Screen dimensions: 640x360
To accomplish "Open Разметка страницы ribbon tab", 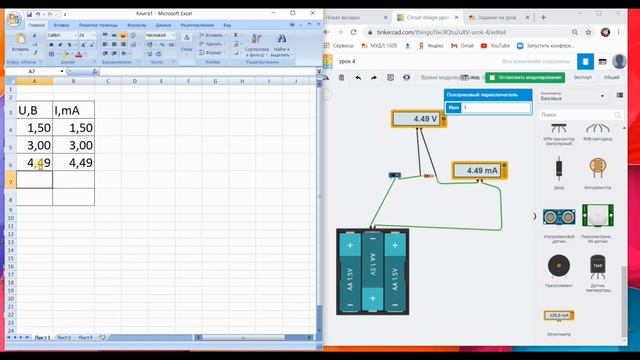I will [x=98, y=25].
